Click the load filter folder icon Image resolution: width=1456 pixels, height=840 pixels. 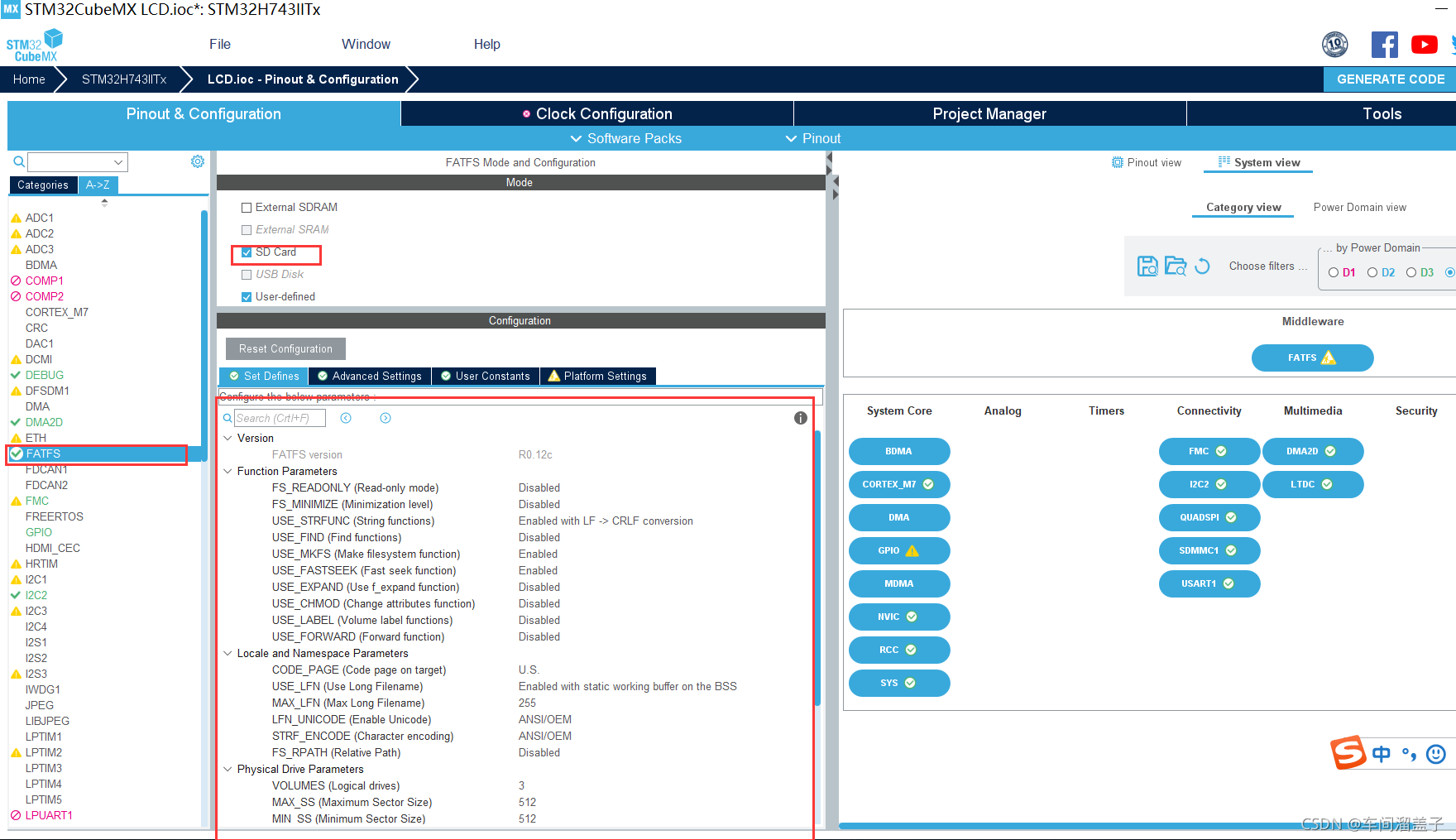[x=1176, y=266]
